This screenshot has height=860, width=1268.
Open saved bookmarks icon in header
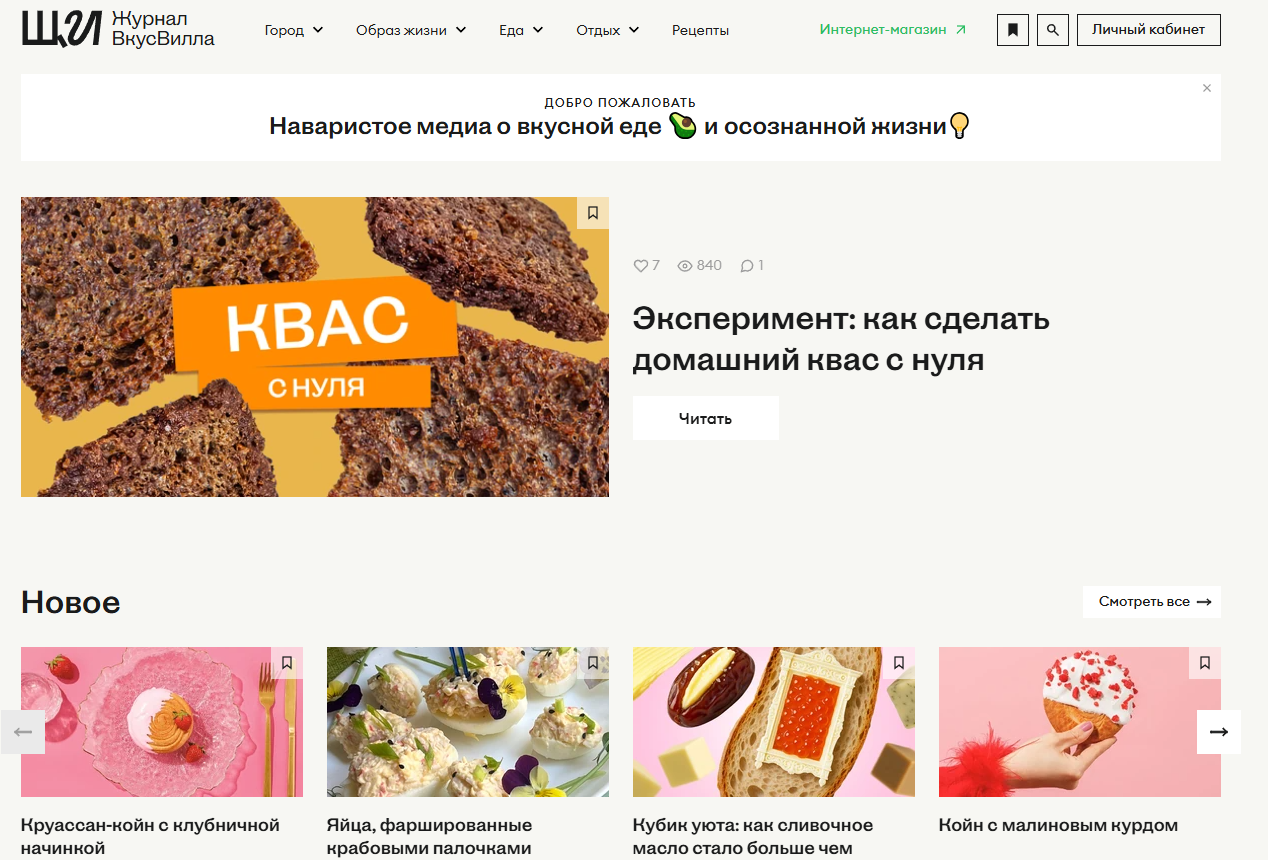coord(1013,30)
